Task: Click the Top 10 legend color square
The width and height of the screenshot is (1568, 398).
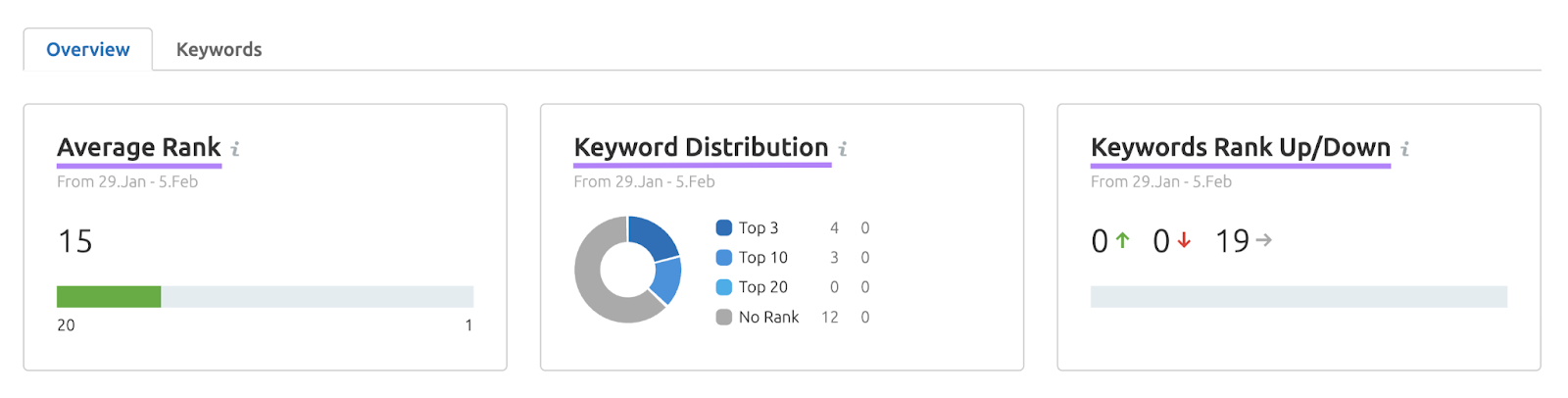Action: point(724,258)
